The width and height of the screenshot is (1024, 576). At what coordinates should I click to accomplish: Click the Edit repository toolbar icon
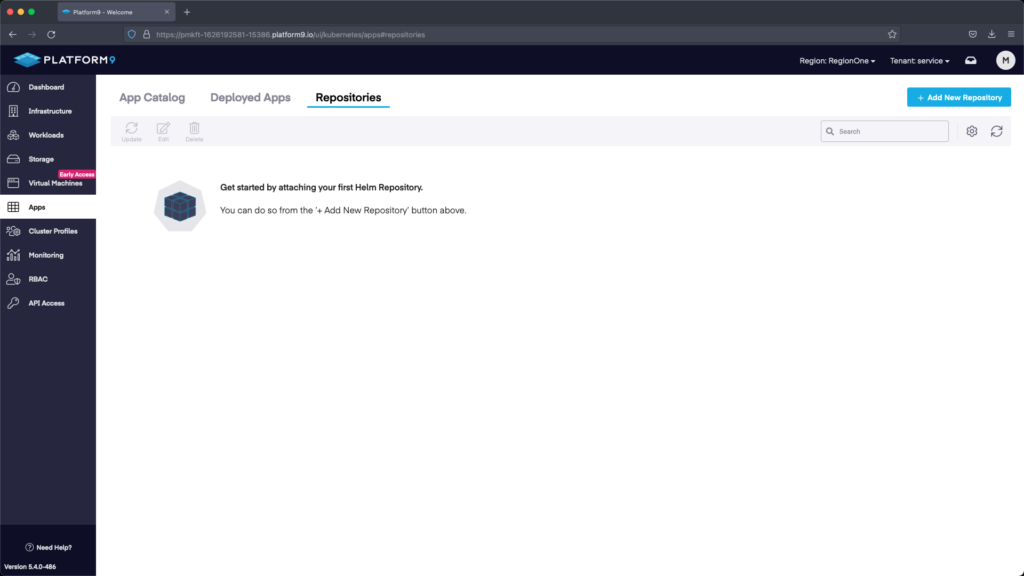coord(163,131)
